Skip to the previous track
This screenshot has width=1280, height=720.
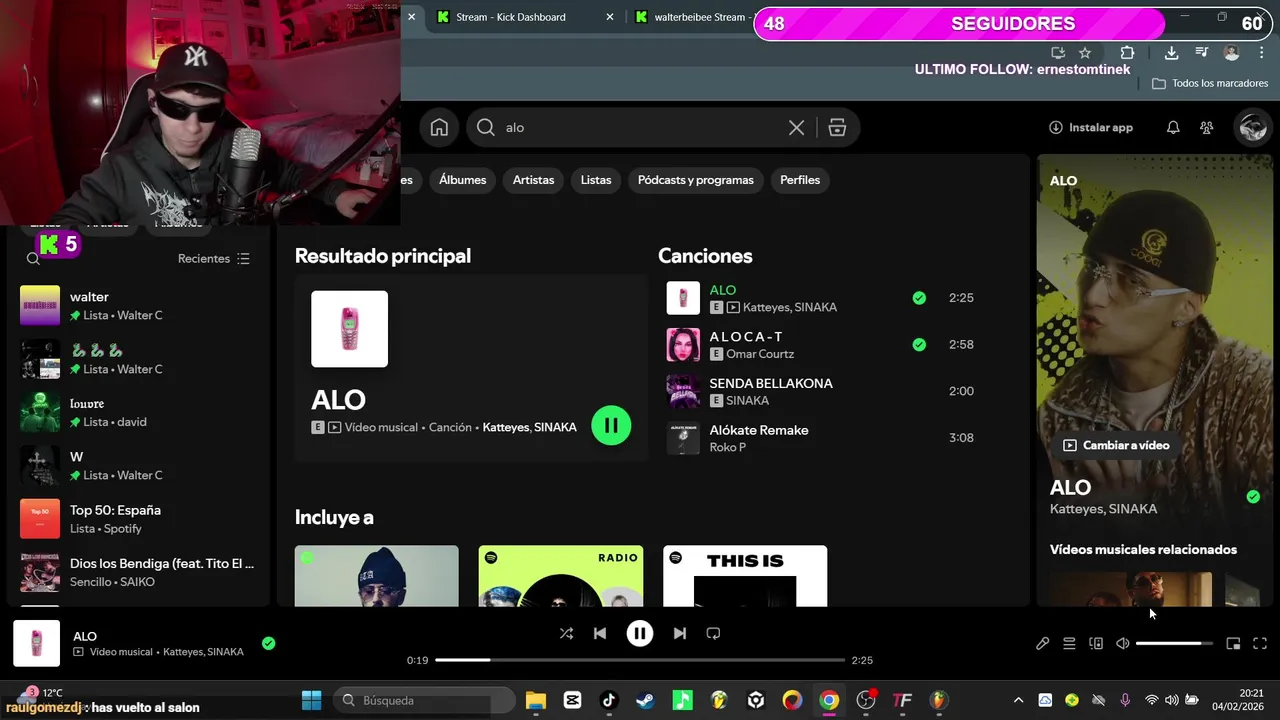(x=600, y=633)
